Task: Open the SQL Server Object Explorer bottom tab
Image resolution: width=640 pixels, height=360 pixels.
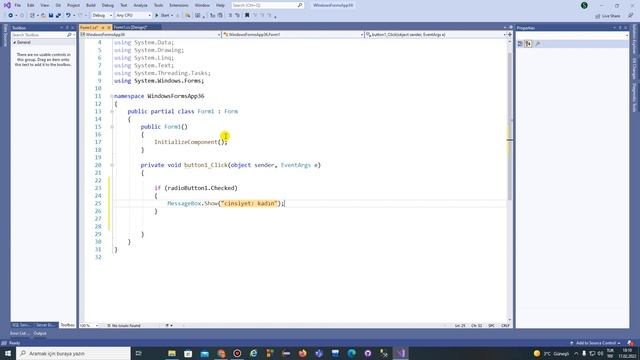Action: coord(21,325)
